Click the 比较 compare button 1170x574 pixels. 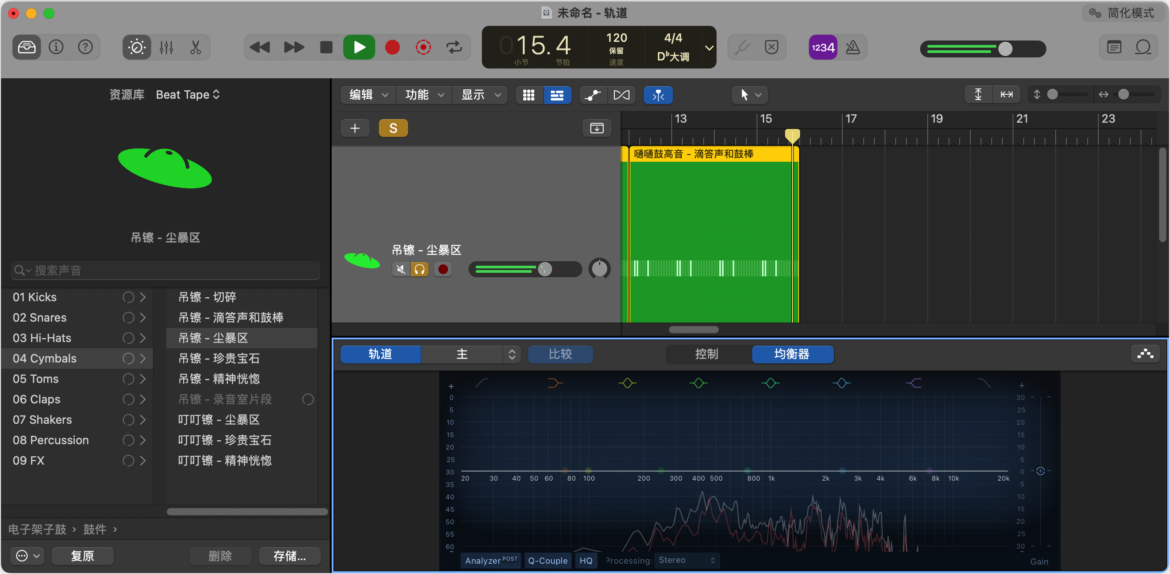pyautogui.click(x=560, y=355)
